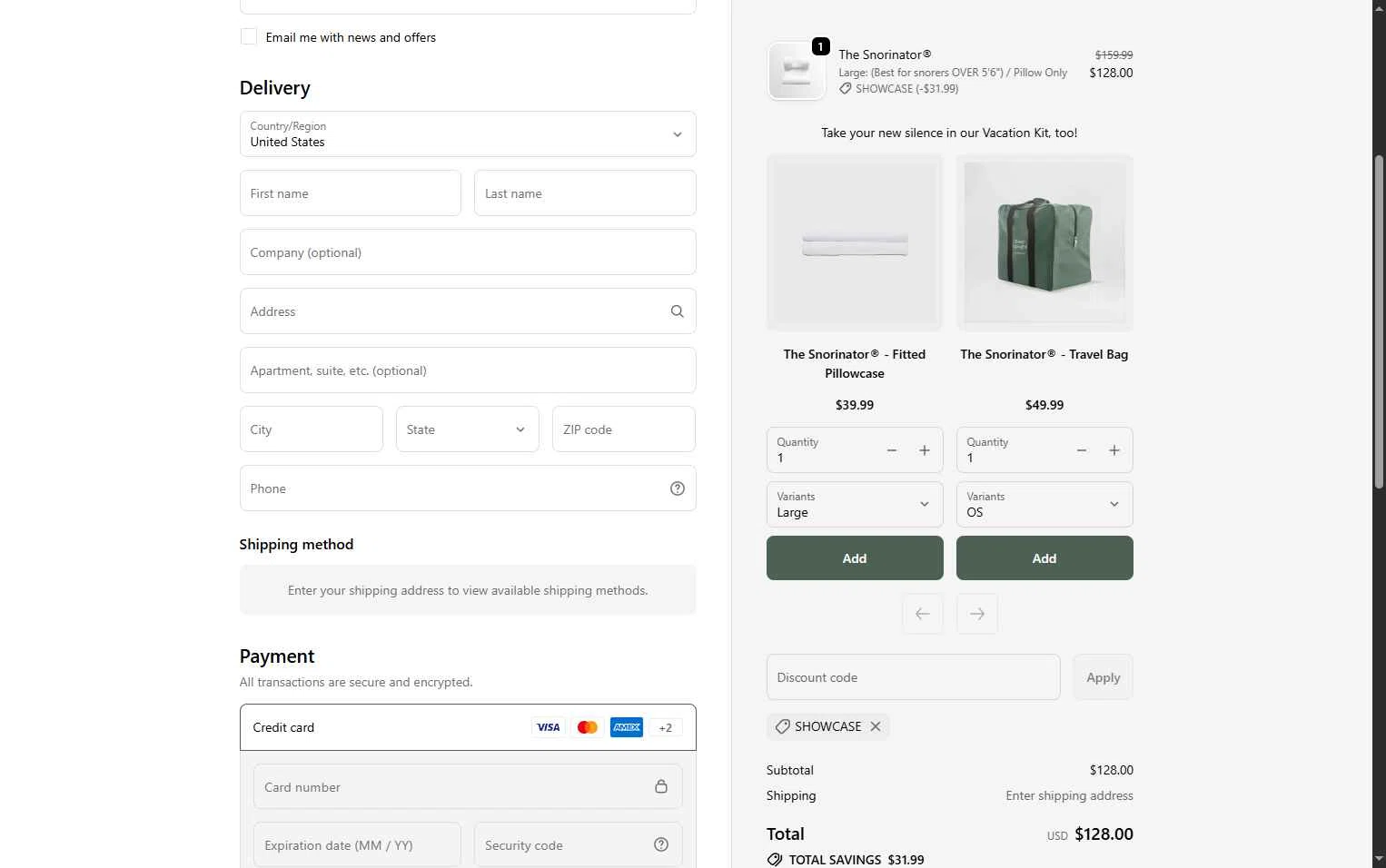Image resolution: width=1386 pixels, height=868 pixels.
Task: Add the Fitted Pillowcase to order
Action: [855, 558]
